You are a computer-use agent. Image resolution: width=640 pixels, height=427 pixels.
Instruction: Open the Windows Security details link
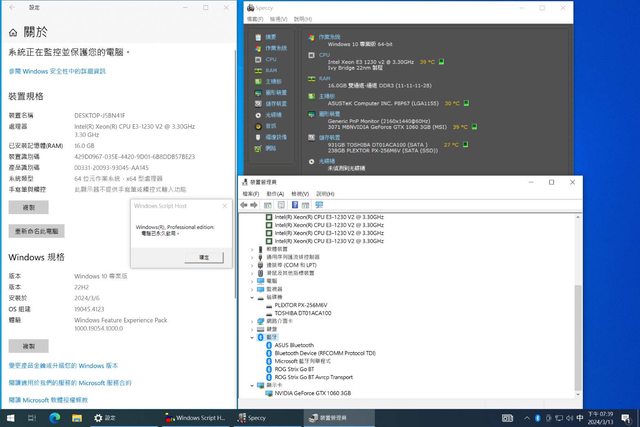click(x=57, y=71)
